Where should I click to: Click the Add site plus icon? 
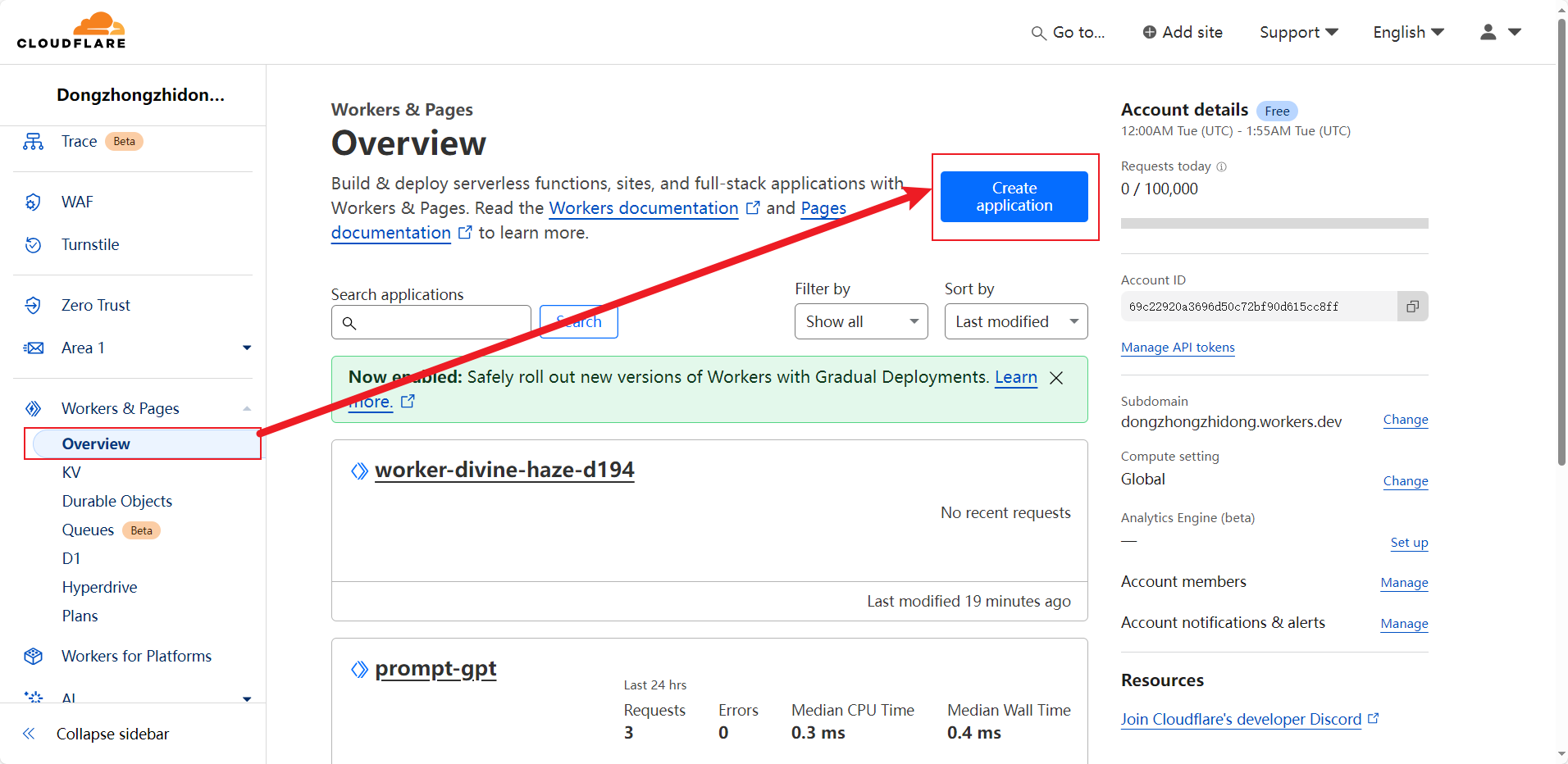(x=1148, y=32)
